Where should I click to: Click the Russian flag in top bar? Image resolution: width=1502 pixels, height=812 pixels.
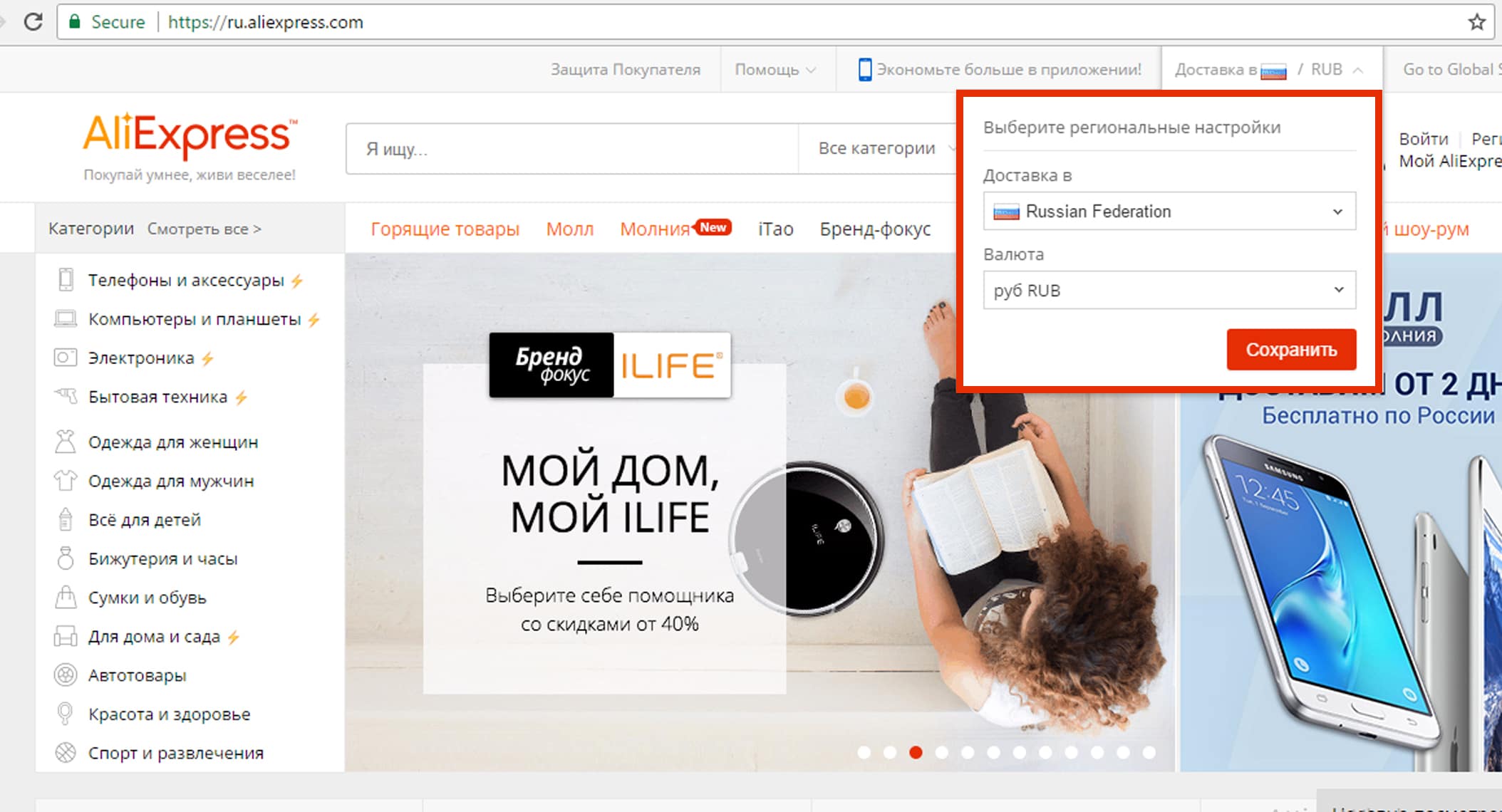(1273, 71)
